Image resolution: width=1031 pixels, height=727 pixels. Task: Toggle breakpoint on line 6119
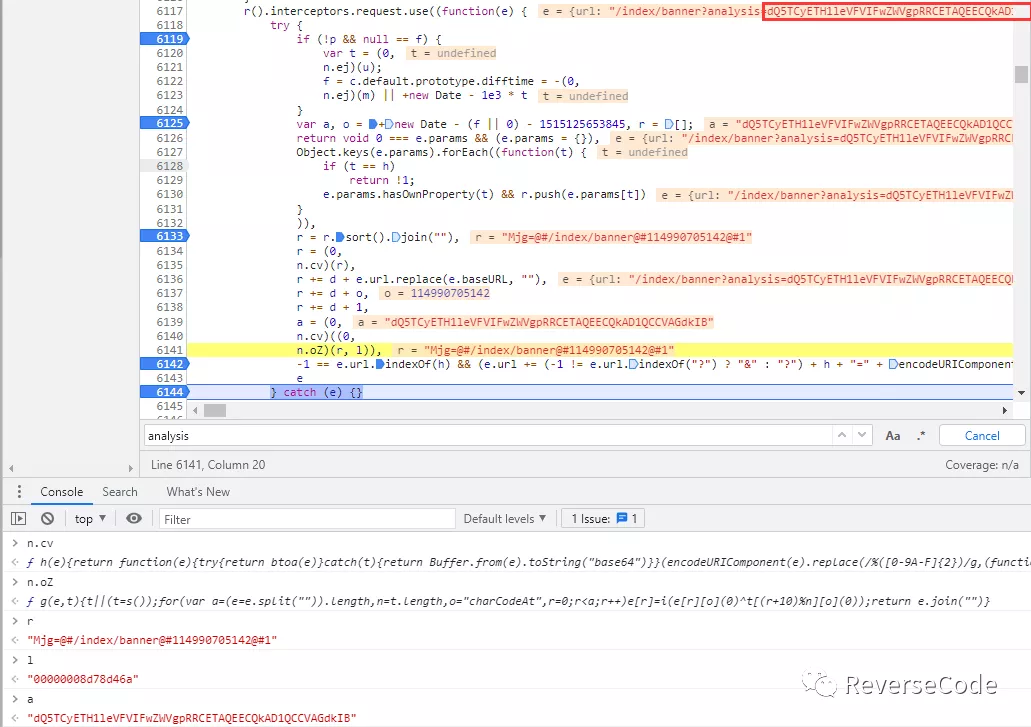164,39
